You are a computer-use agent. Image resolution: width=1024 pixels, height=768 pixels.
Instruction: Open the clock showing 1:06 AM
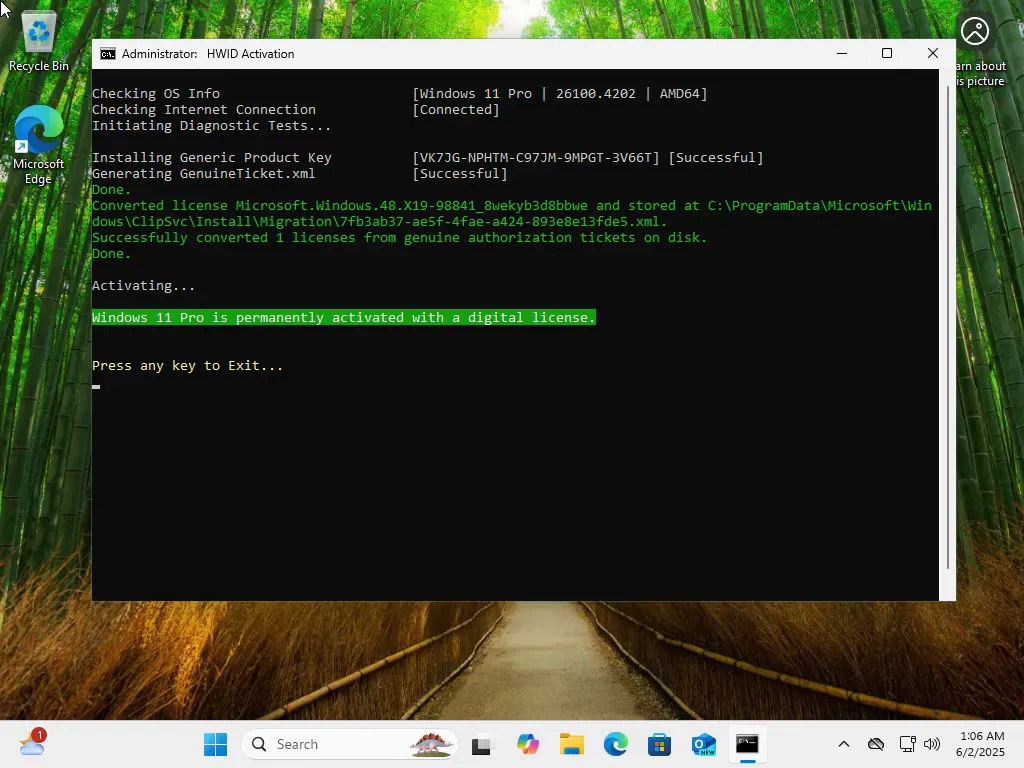point(980,744)
